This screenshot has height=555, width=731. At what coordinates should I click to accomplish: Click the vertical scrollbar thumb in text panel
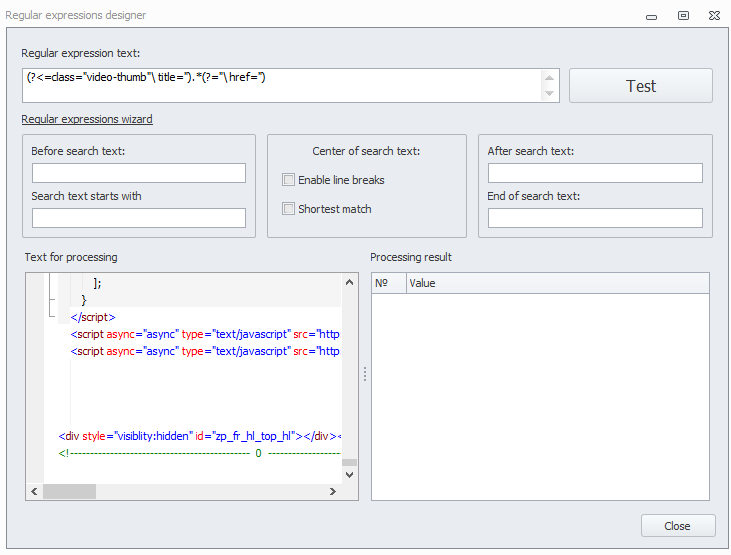[350, 462]
